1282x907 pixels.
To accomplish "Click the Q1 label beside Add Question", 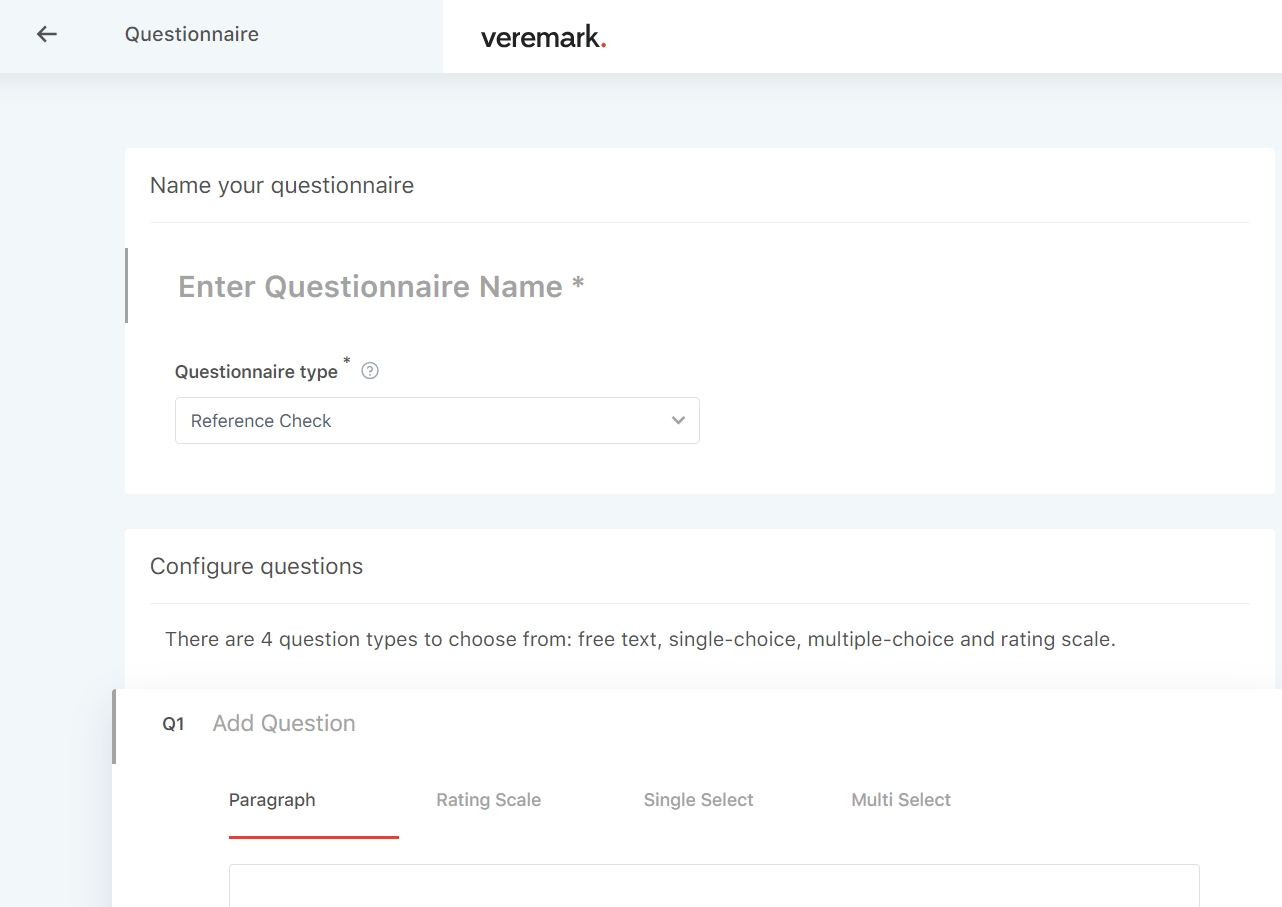I will pyautogui.click(x=173, y=723).
